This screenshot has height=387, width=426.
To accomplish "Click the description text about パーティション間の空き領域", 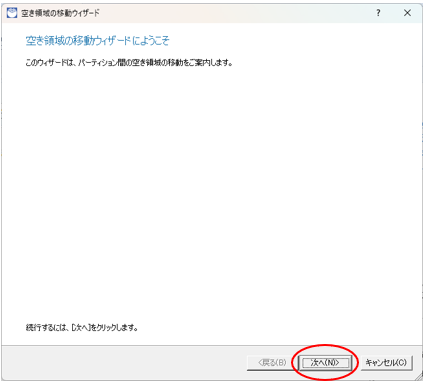I will 129,63.
